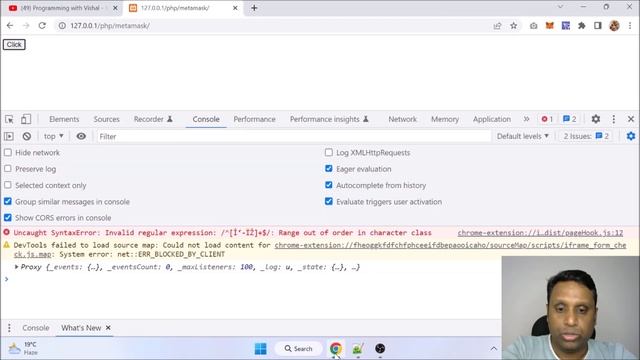
Task: Close the What's New drawer tab
Action: [108, 328]
